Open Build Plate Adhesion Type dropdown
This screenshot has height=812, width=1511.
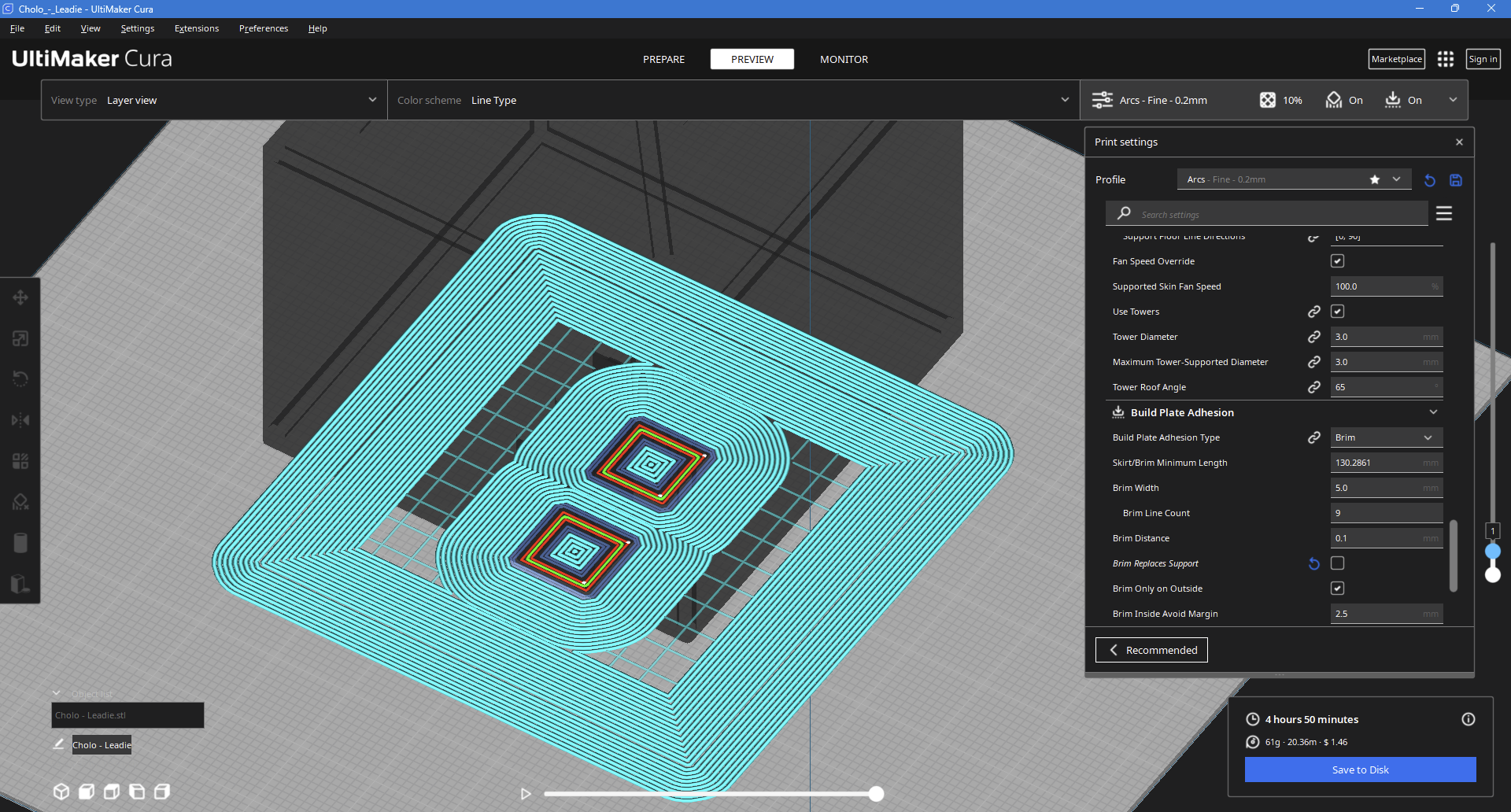[x=1387, y=437]
